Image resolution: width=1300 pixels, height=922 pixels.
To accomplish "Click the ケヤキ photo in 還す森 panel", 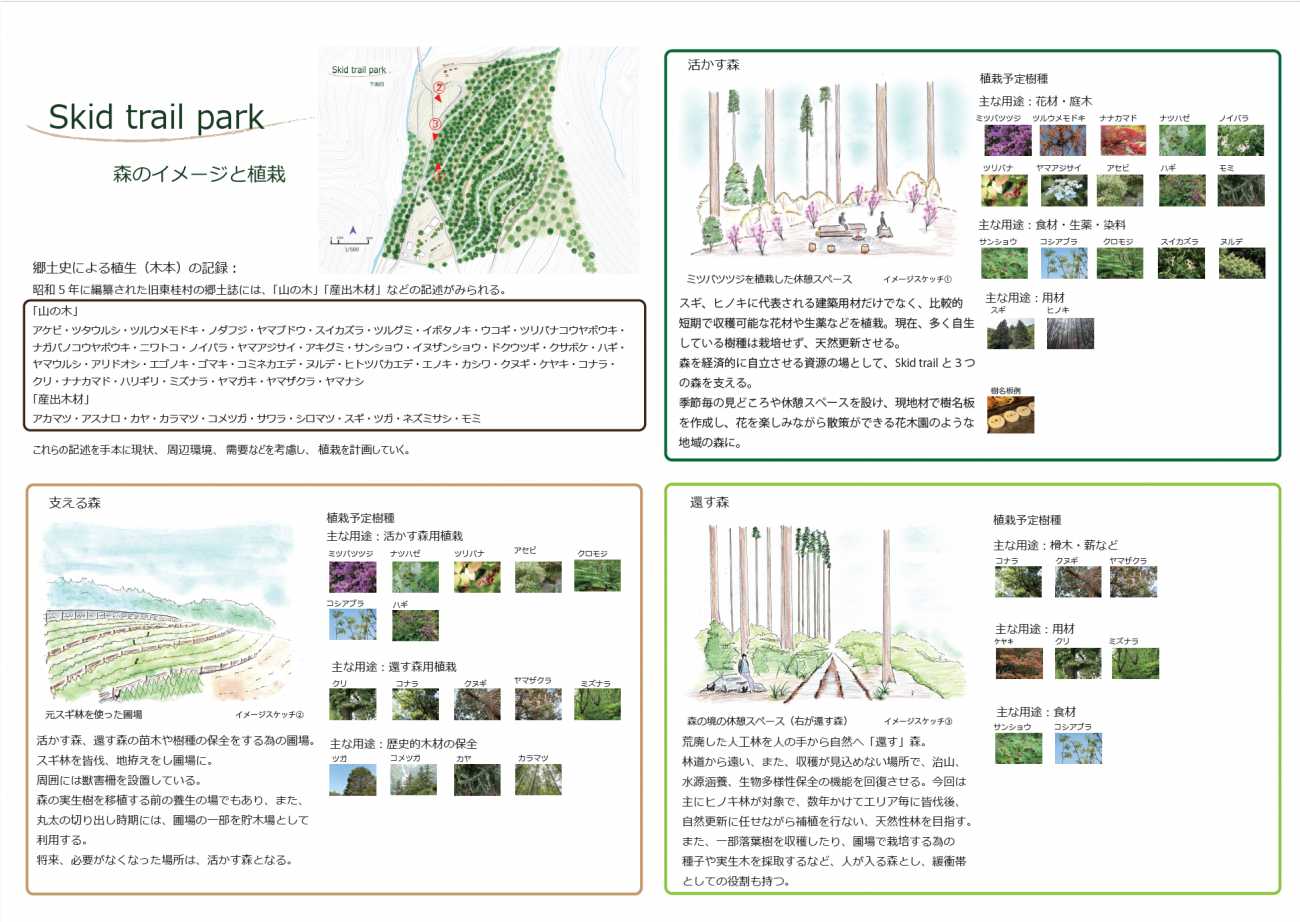I will click(1018, 663).
